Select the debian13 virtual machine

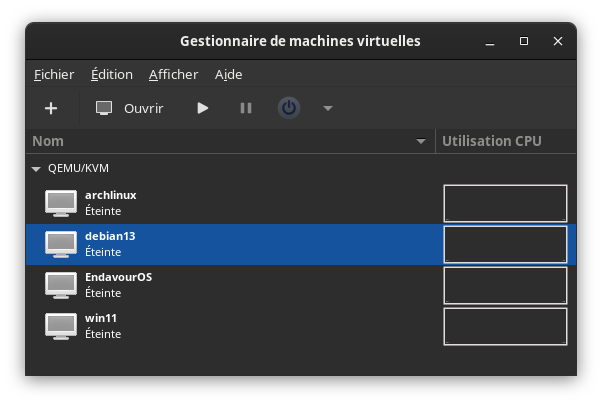click(301, 244)
